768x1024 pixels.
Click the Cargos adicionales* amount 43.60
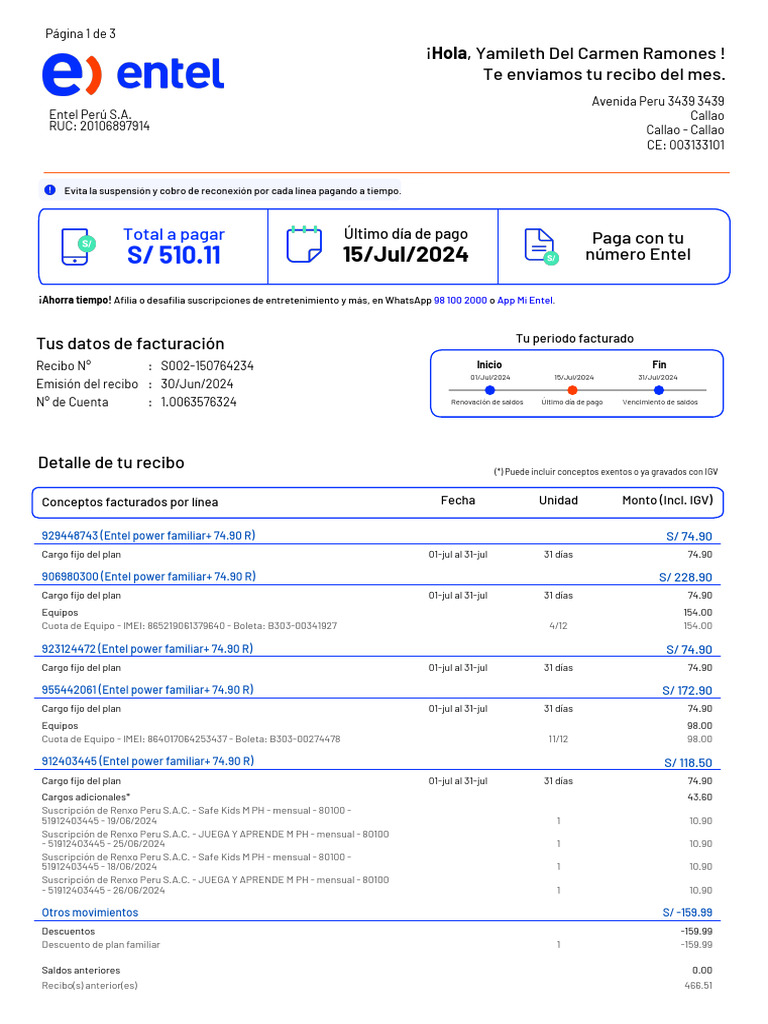[x=700, y=797]
